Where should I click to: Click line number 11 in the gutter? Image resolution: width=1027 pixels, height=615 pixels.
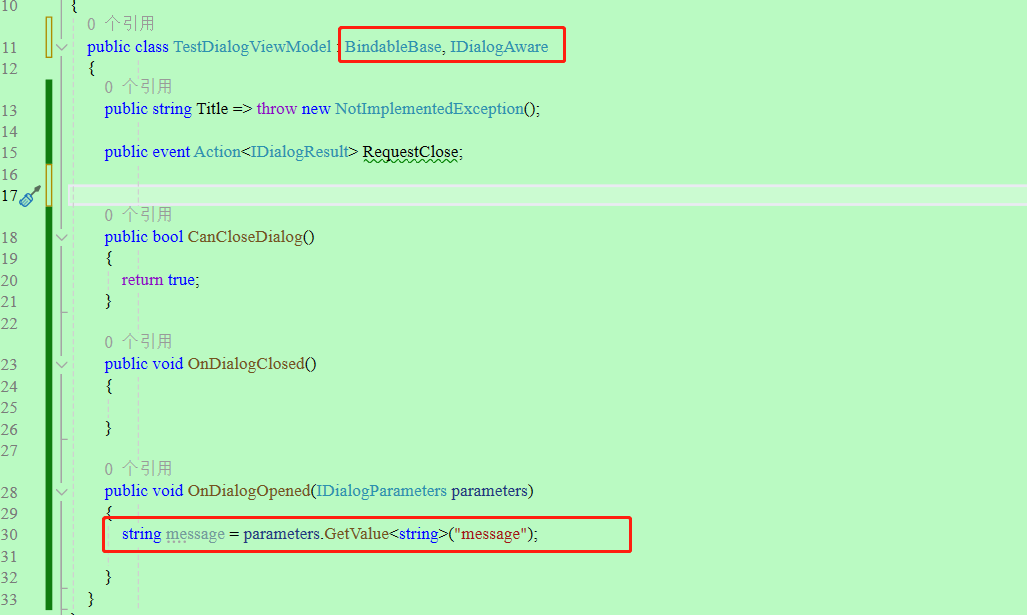pos(9,48)
